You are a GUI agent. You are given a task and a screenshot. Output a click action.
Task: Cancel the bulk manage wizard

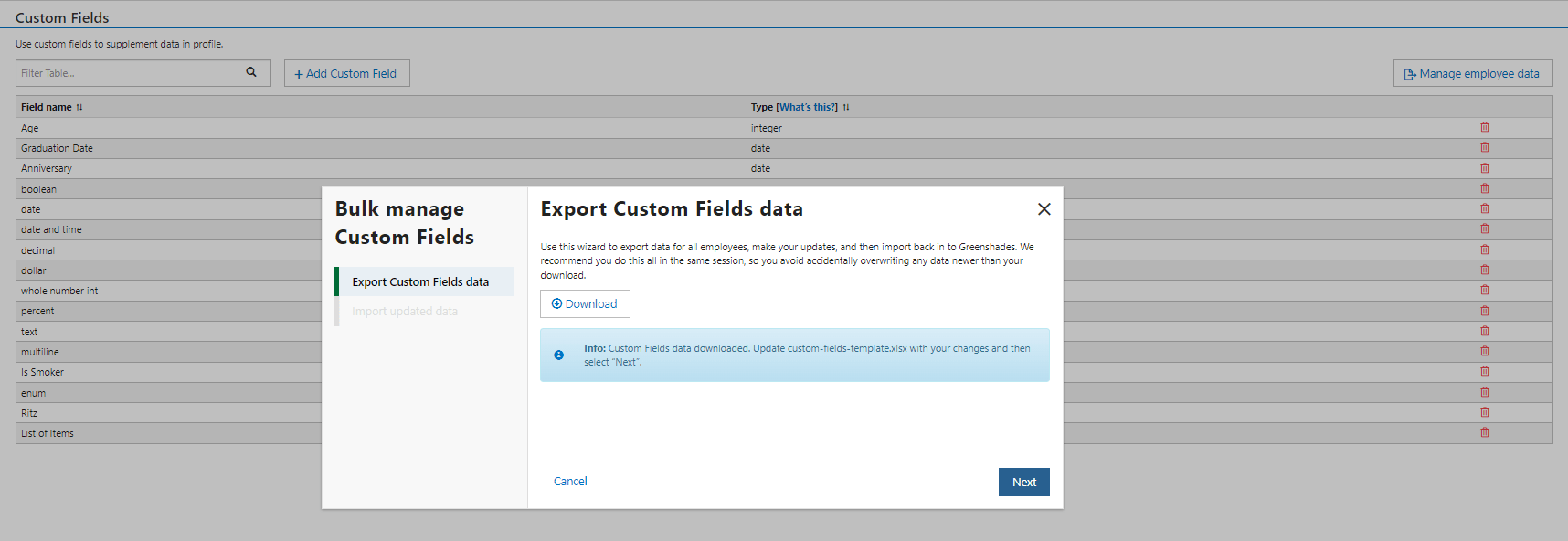point(570,482)
